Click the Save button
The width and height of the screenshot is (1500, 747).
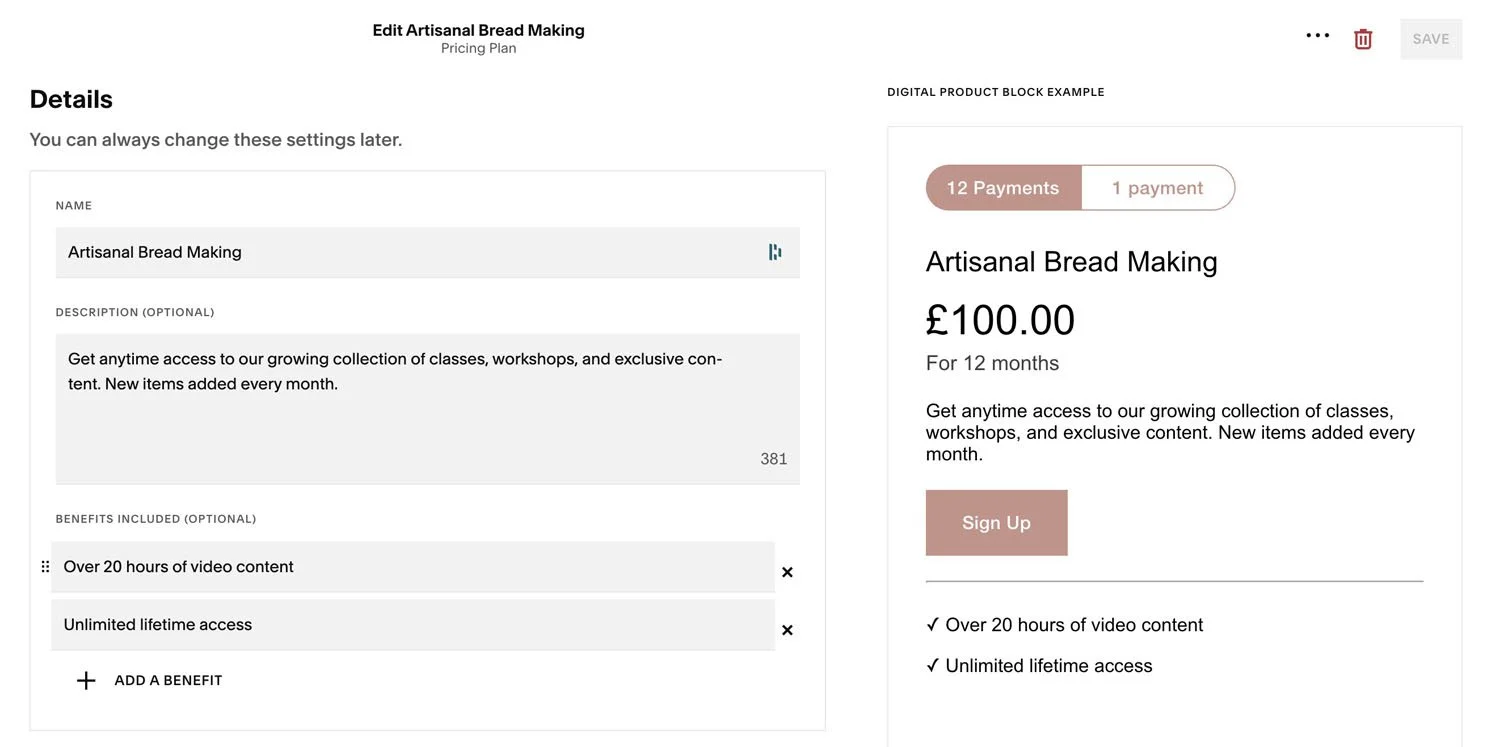click(1431, 39)
